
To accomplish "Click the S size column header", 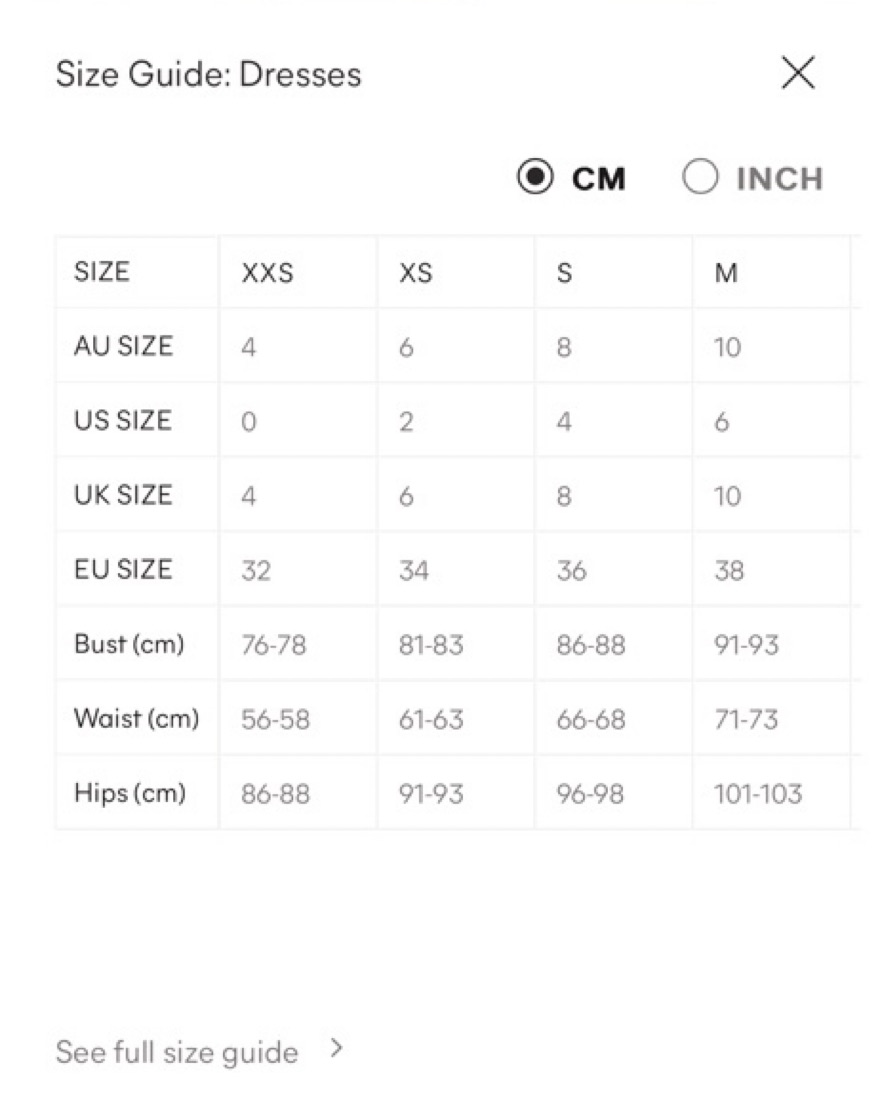I will tap(564, 273).
